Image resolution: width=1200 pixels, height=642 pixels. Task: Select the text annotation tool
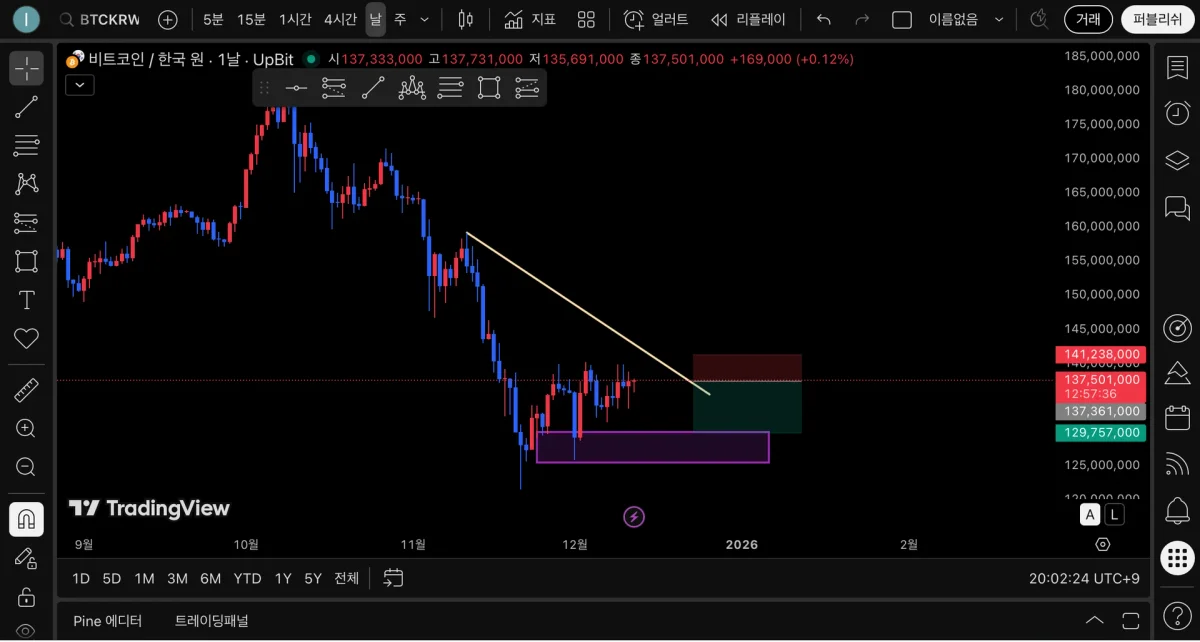click(x=26, y=300)
